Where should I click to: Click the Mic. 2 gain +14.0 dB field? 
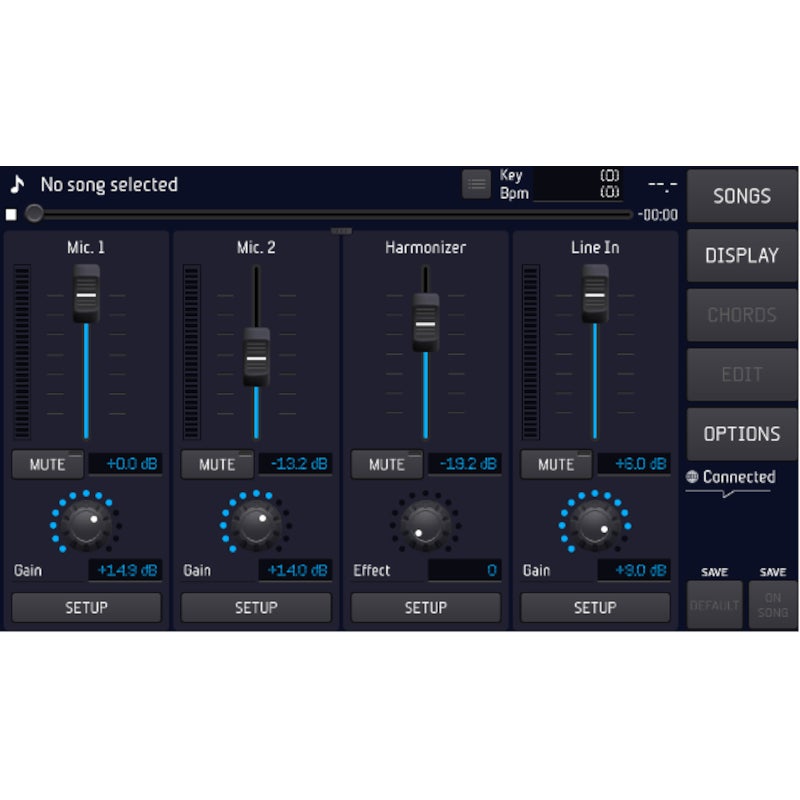point(295,570)
